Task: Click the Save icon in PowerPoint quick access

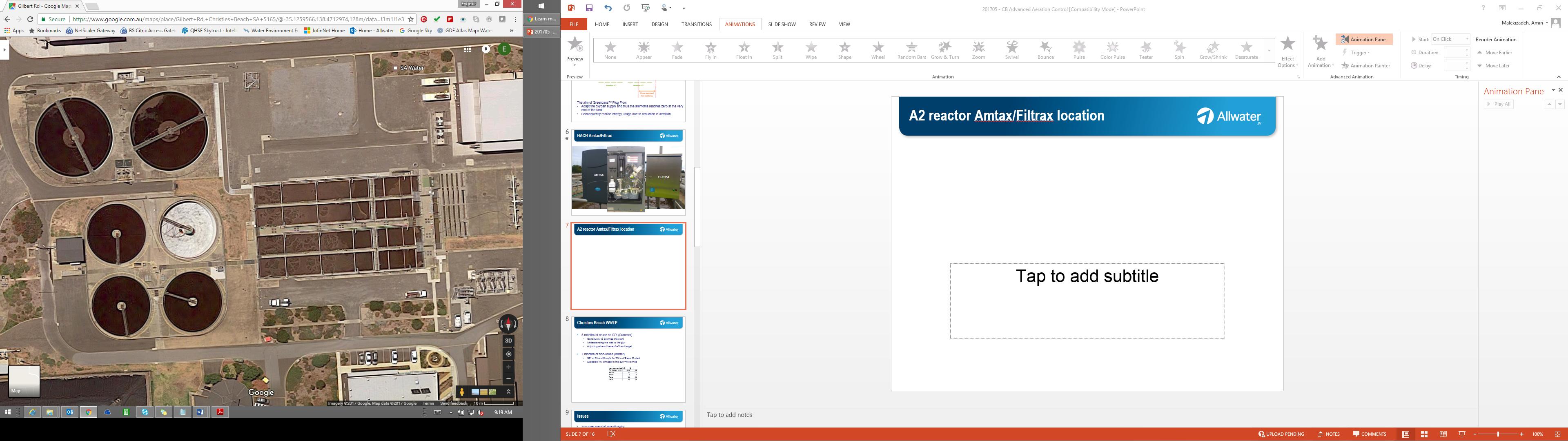Action: (x=589, y=8)
